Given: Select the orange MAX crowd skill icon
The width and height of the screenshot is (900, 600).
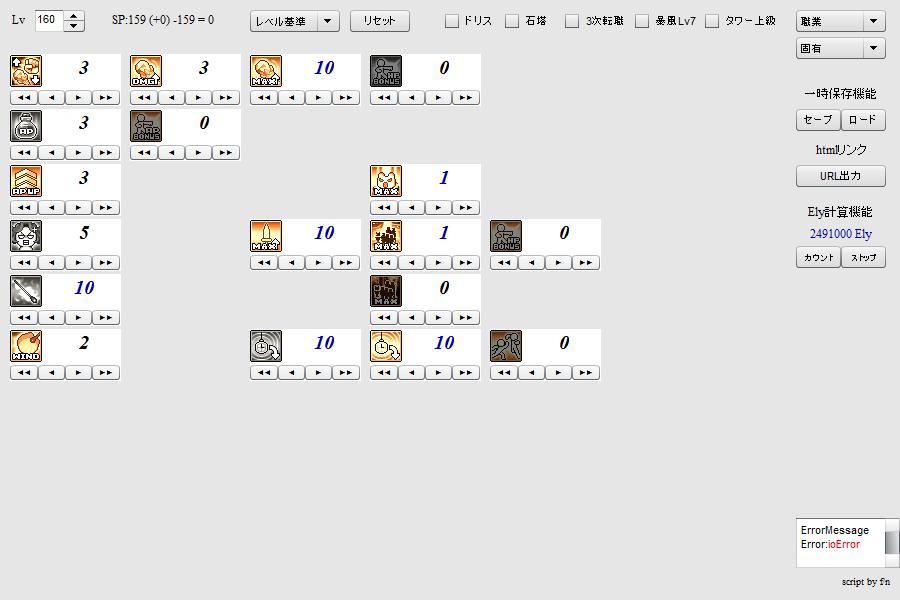Looking at the screenshot, I should 386,236.
